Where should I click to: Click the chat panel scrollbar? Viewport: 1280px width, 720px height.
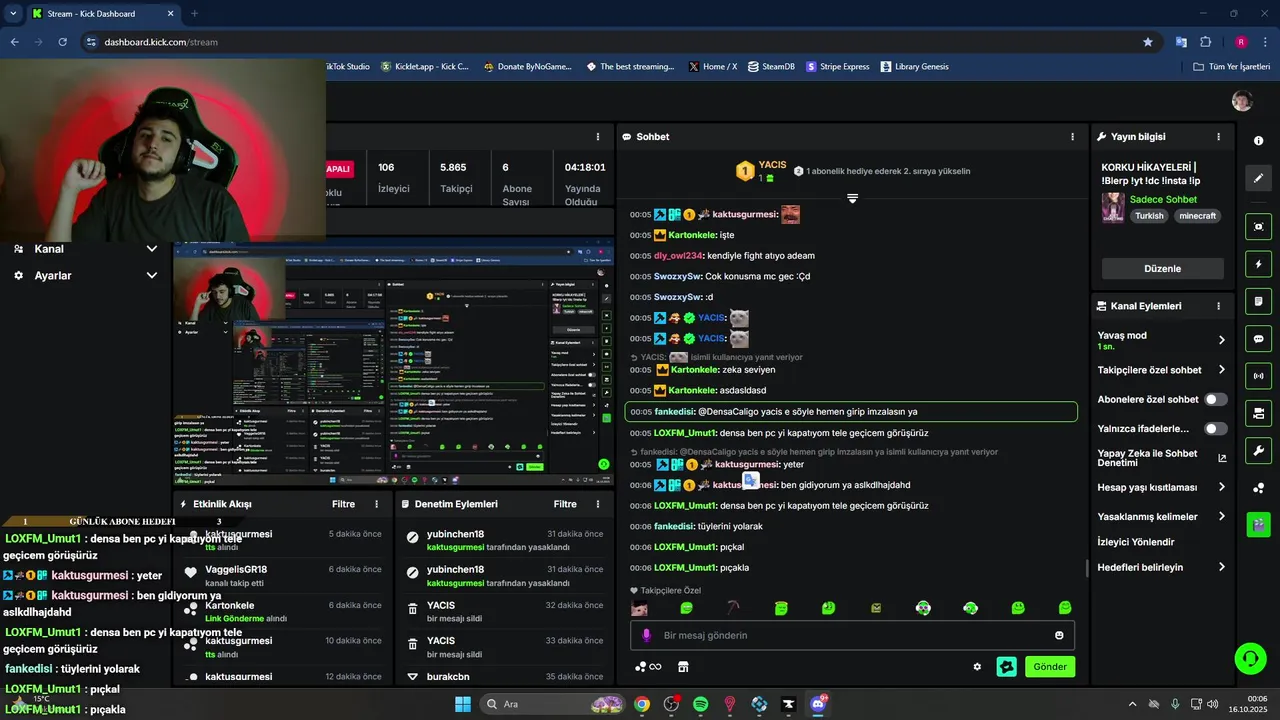pos(1087,568)
